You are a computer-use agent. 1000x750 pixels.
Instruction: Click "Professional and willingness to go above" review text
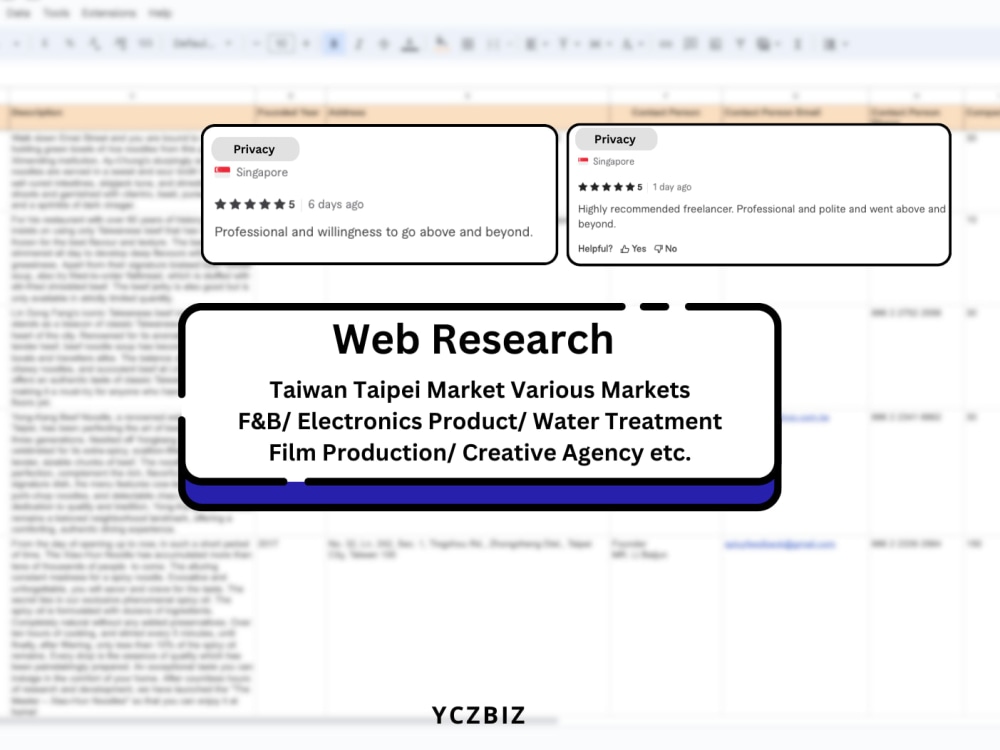pos(373,232)
